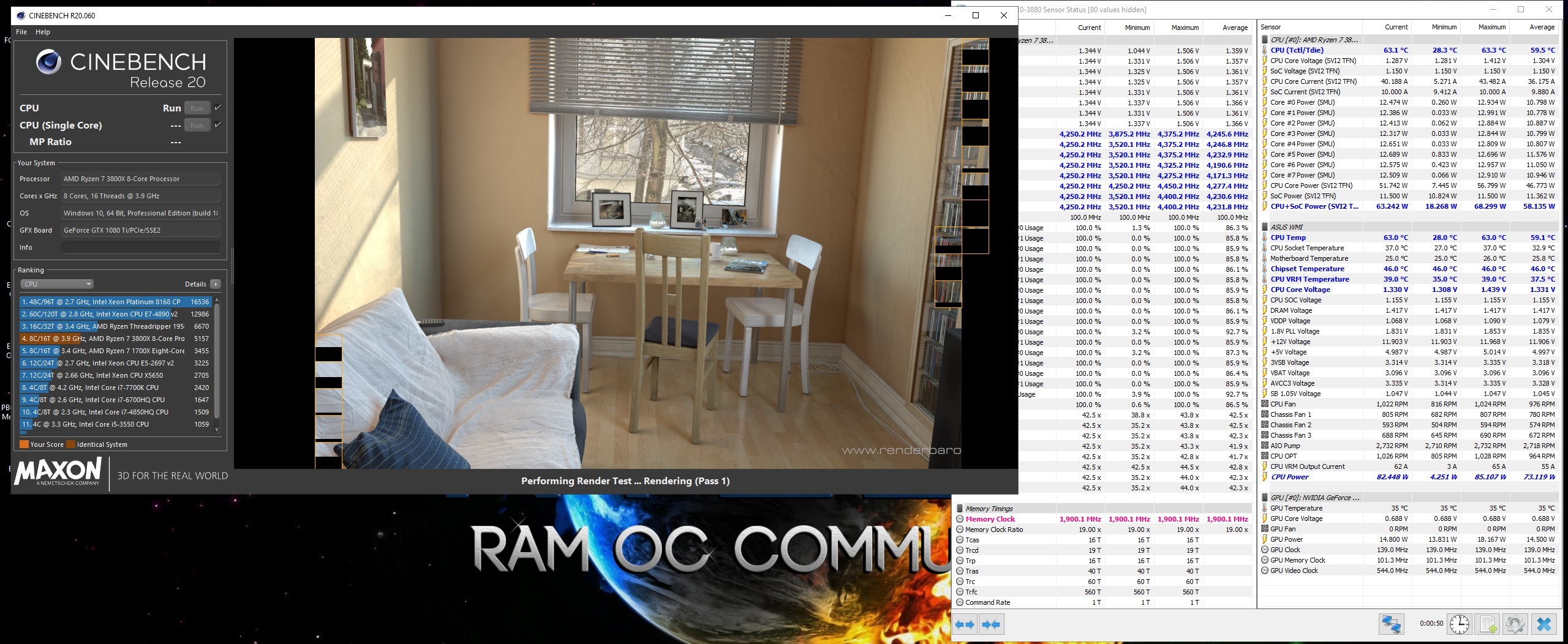Click the Chassis Fan 2 icon
This screenshot has width=1568, height=644.
click(x=1265, y=425)
